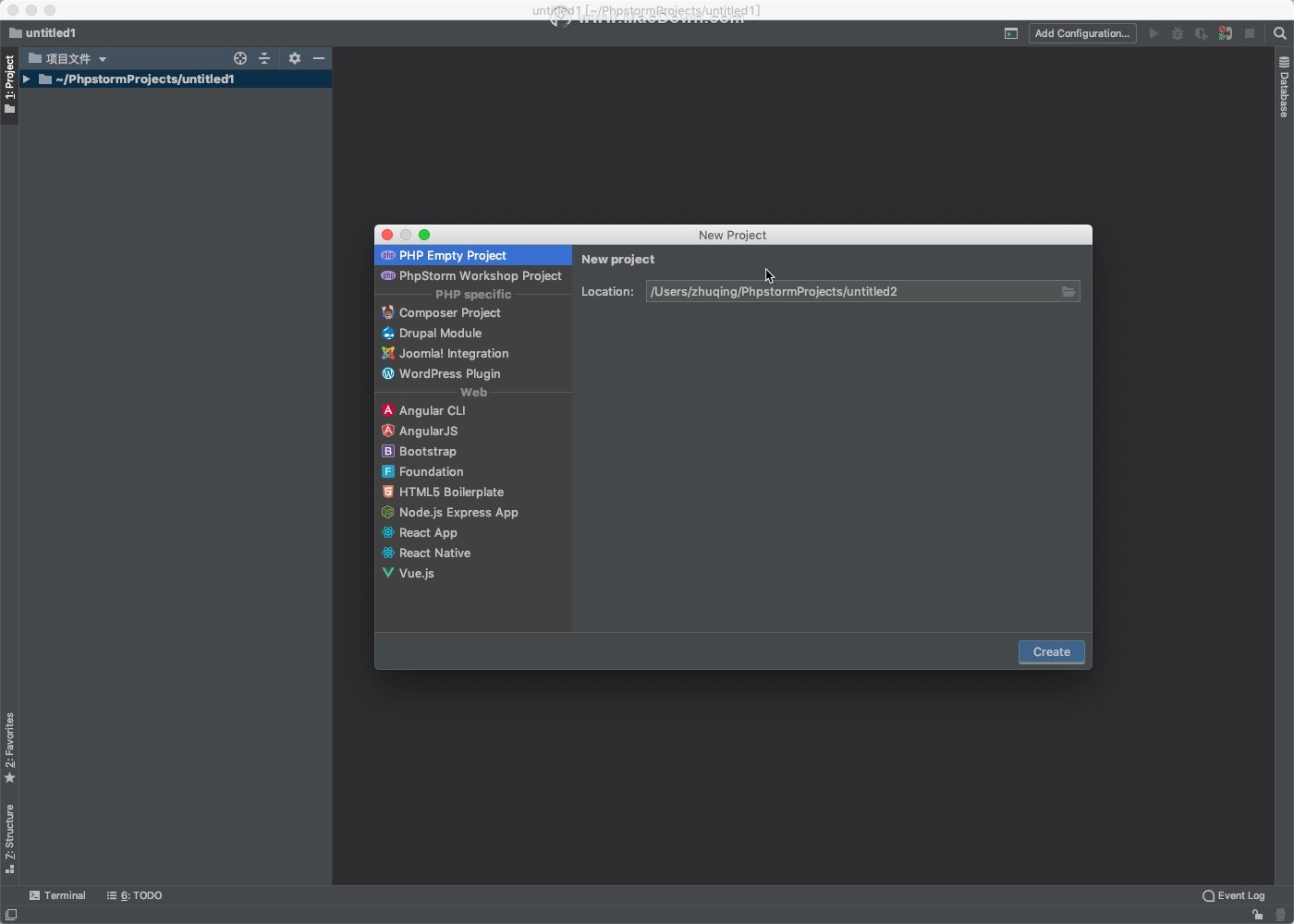Click the Composer Project icon
This screenshot has height=924, width=1294.
(x=388, y=312)
